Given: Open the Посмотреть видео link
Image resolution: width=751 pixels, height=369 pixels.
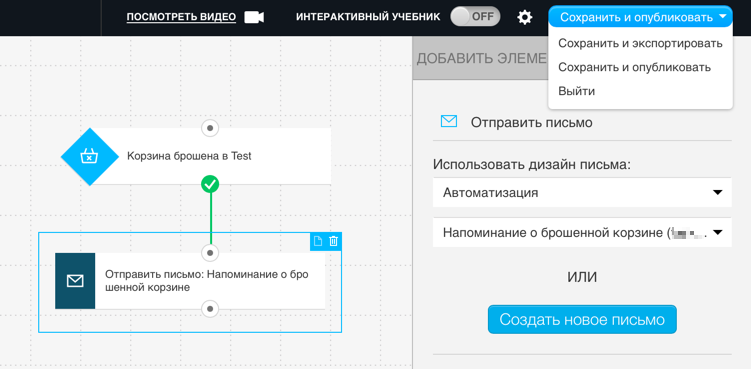Looking at the screenshot, I should (x=181, y=17).
